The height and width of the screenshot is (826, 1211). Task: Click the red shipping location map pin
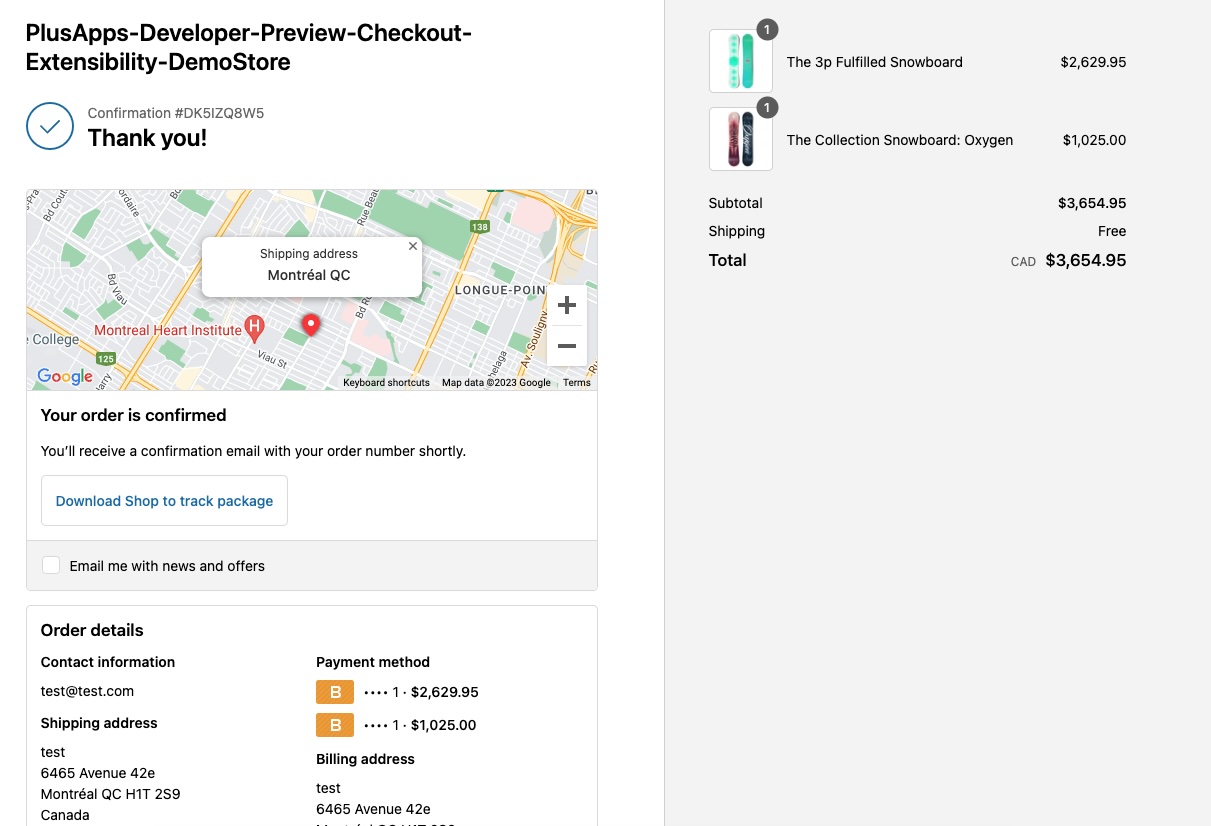pyautogui.click(x=311, y=325)
